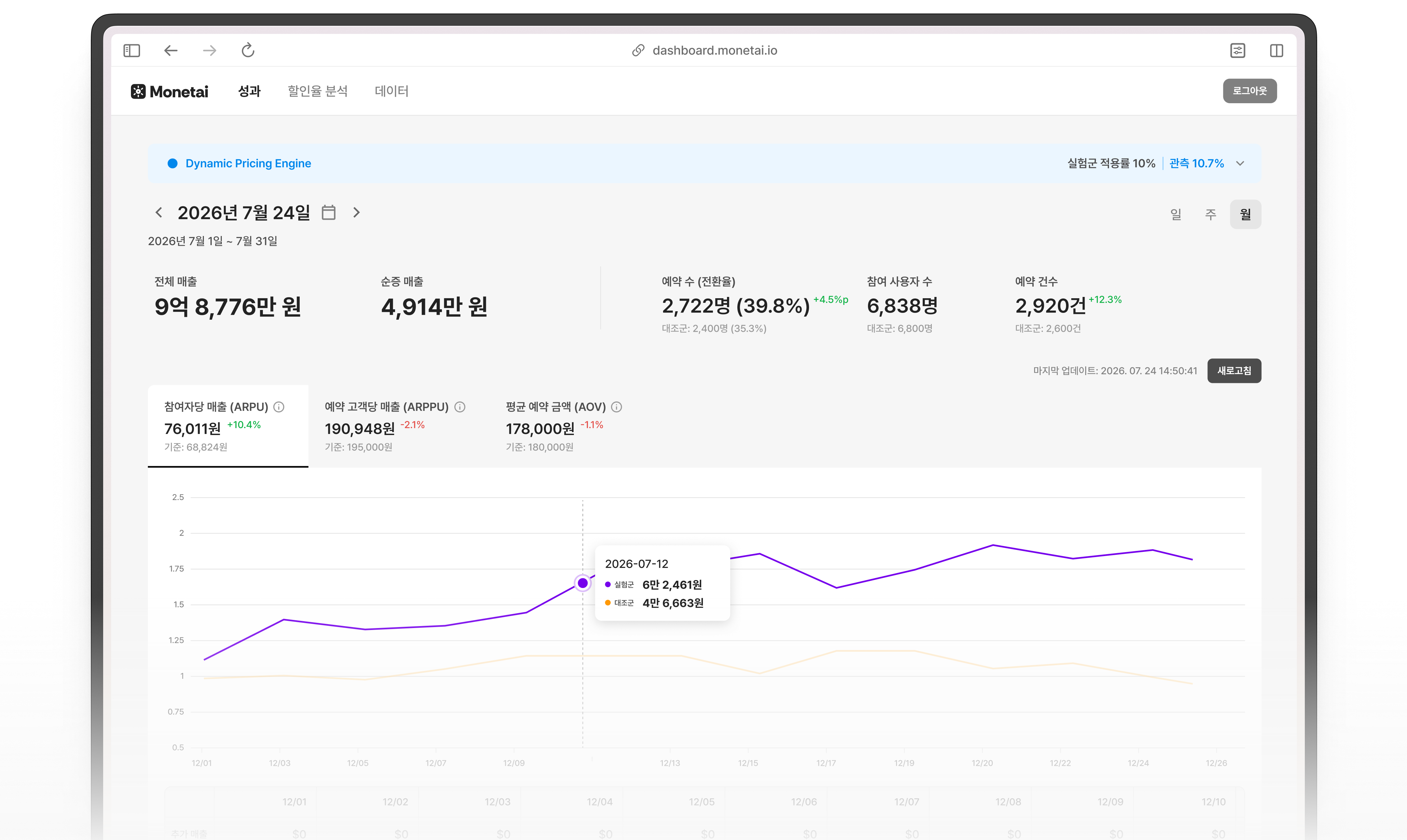Click the +10.4% ARPU change
Viewport: 1407px width, 840px height.
click(x=244, y=425)
